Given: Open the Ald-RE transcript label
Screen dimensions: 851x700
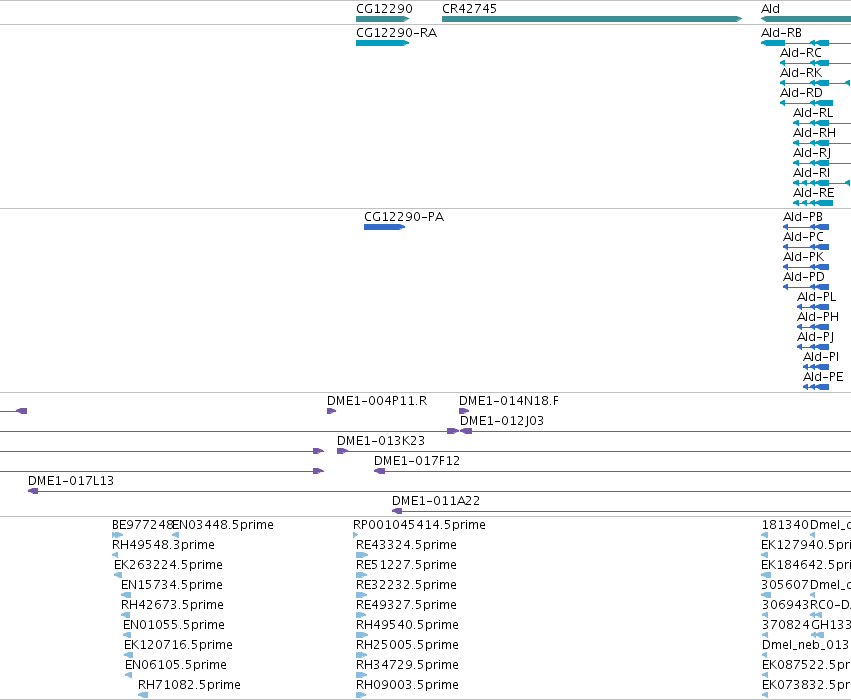Looking at the screenshot, I should [813, 193].
